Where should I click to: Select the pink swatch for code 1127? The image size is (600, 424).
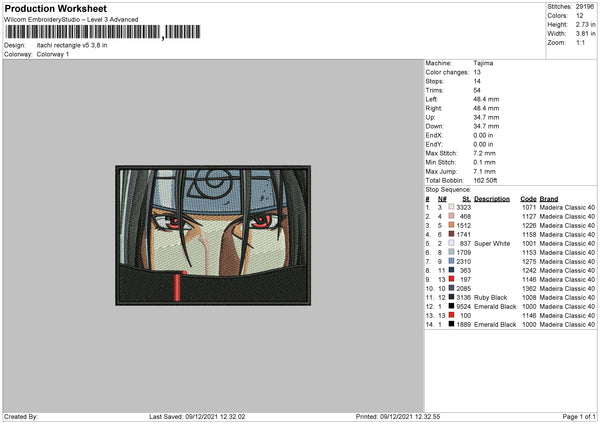pyautogui.click(x=452, y=216)
